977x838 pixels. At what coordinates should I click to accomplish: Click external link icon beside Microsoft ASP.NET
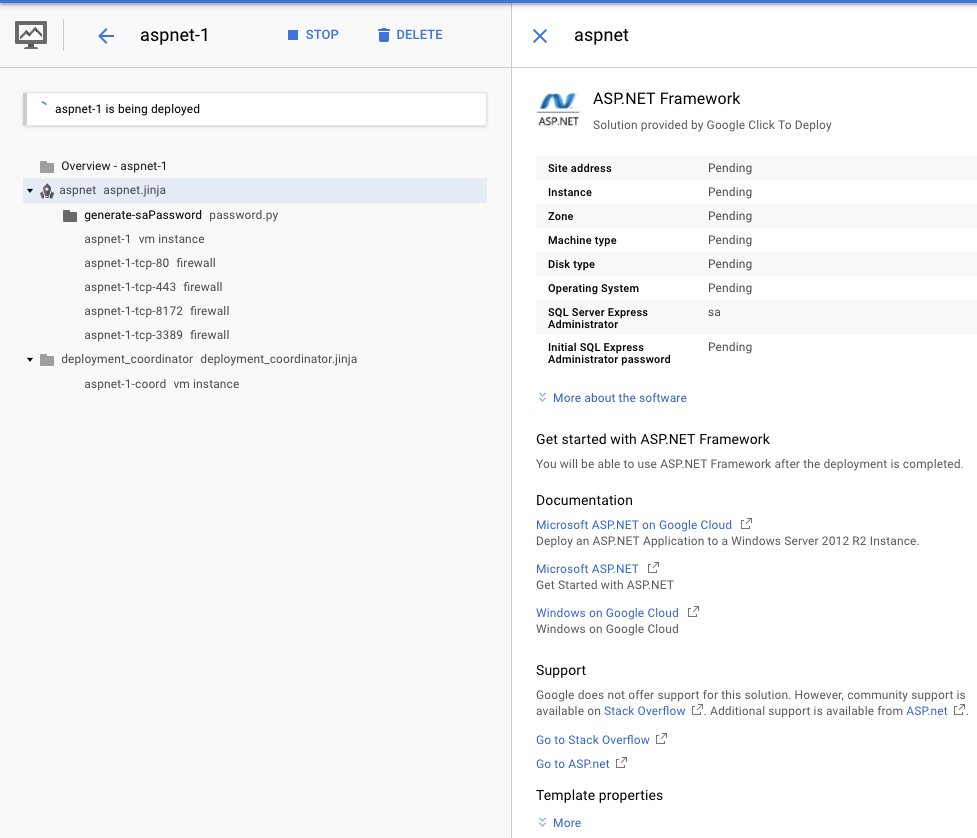pyautogui.click(x=653, y=568)
